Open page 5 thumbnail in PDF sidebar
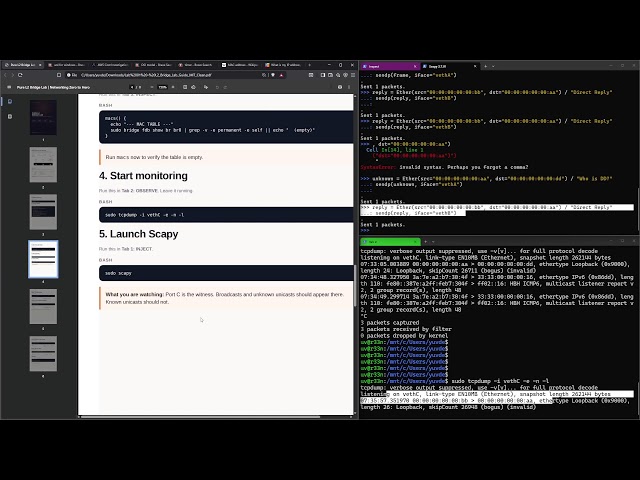Viewport: 640px width, 480px height. click(43, 307)
